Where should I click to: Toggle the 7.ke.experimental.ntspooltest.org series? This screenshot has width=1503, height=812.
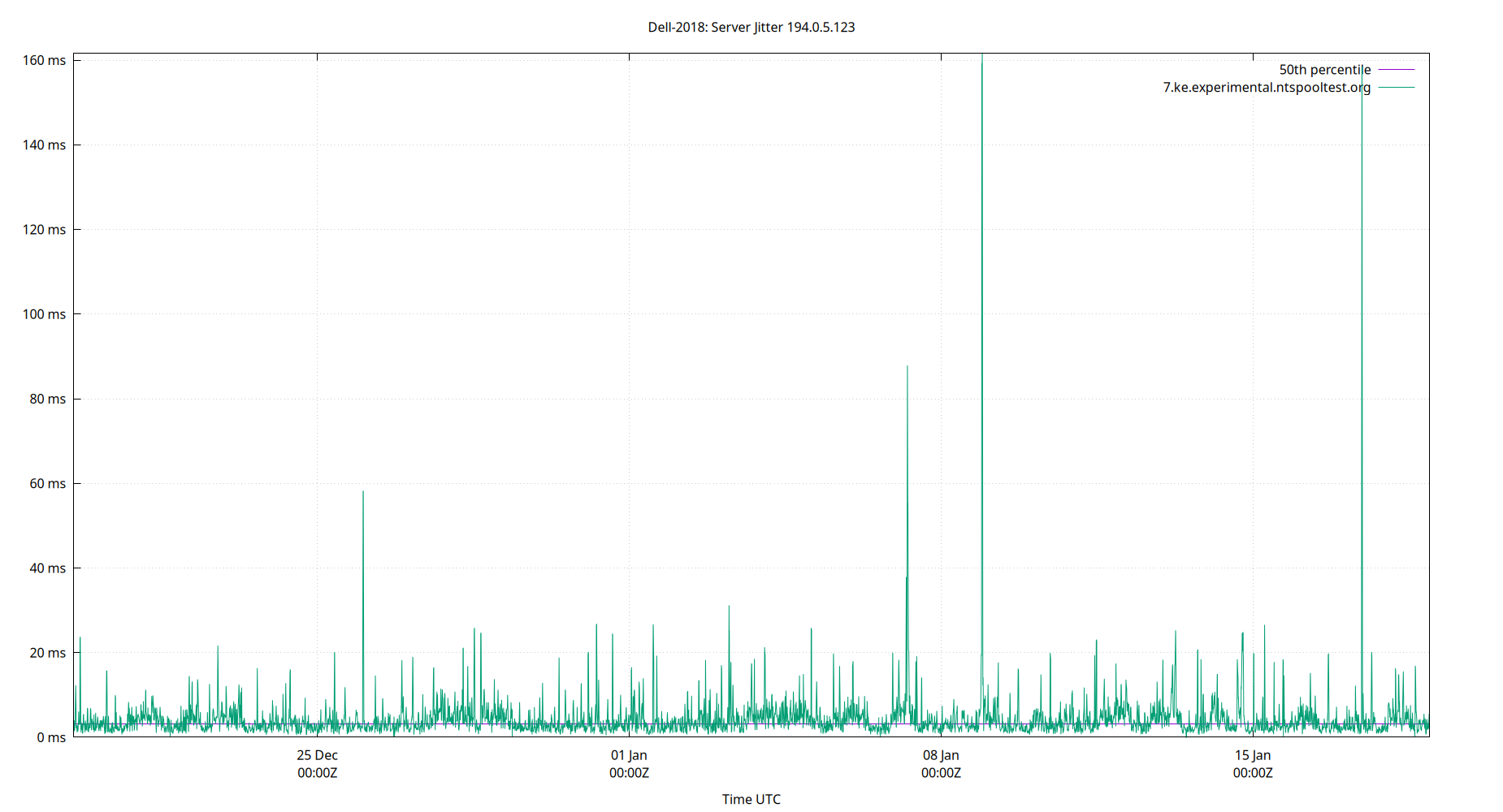coord(1265,88)
